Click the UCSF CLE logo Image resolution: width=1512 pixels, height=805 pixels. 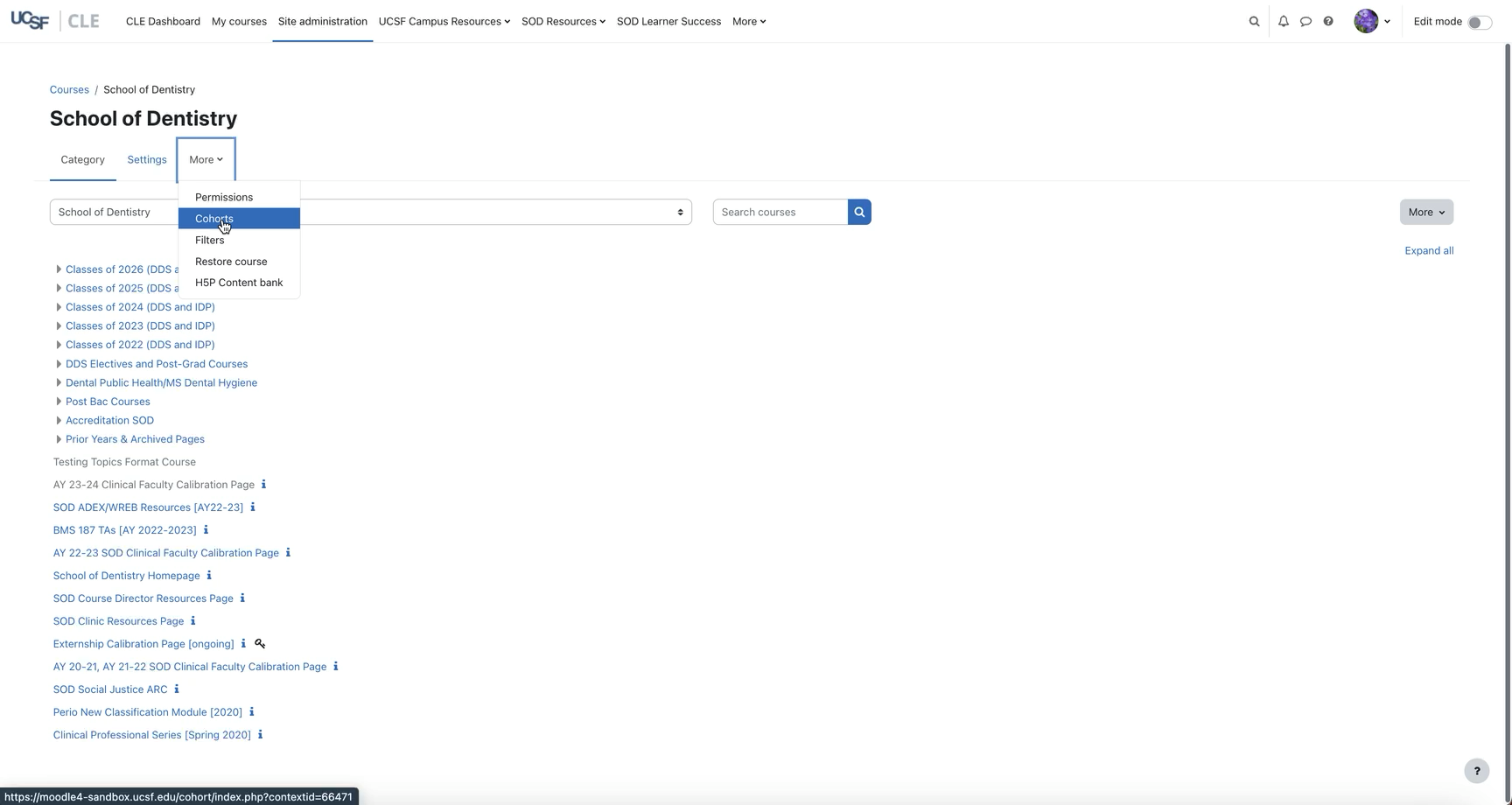click(54, 21)
